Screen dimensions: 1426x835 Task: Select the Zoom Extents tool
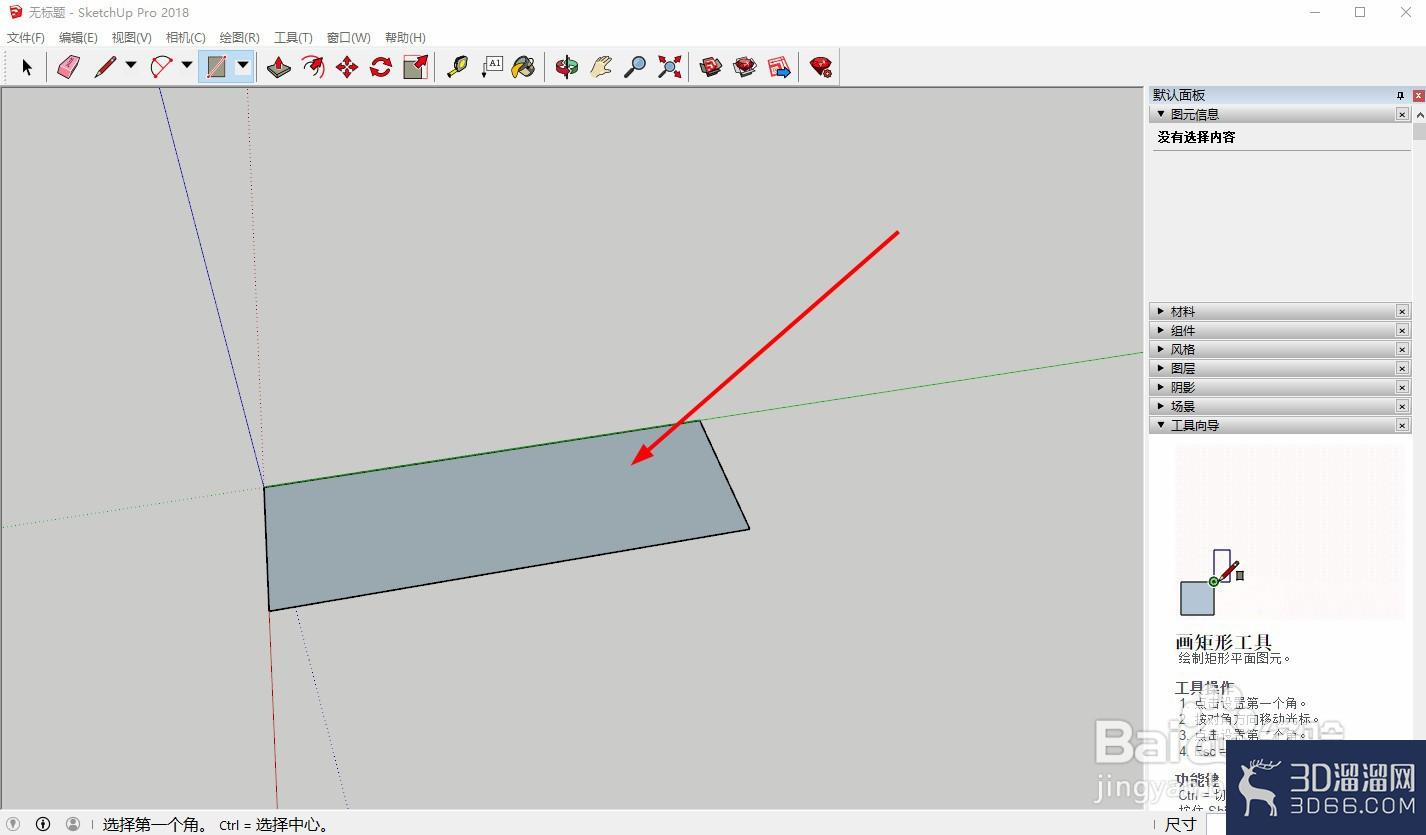(x=669, y=67)
